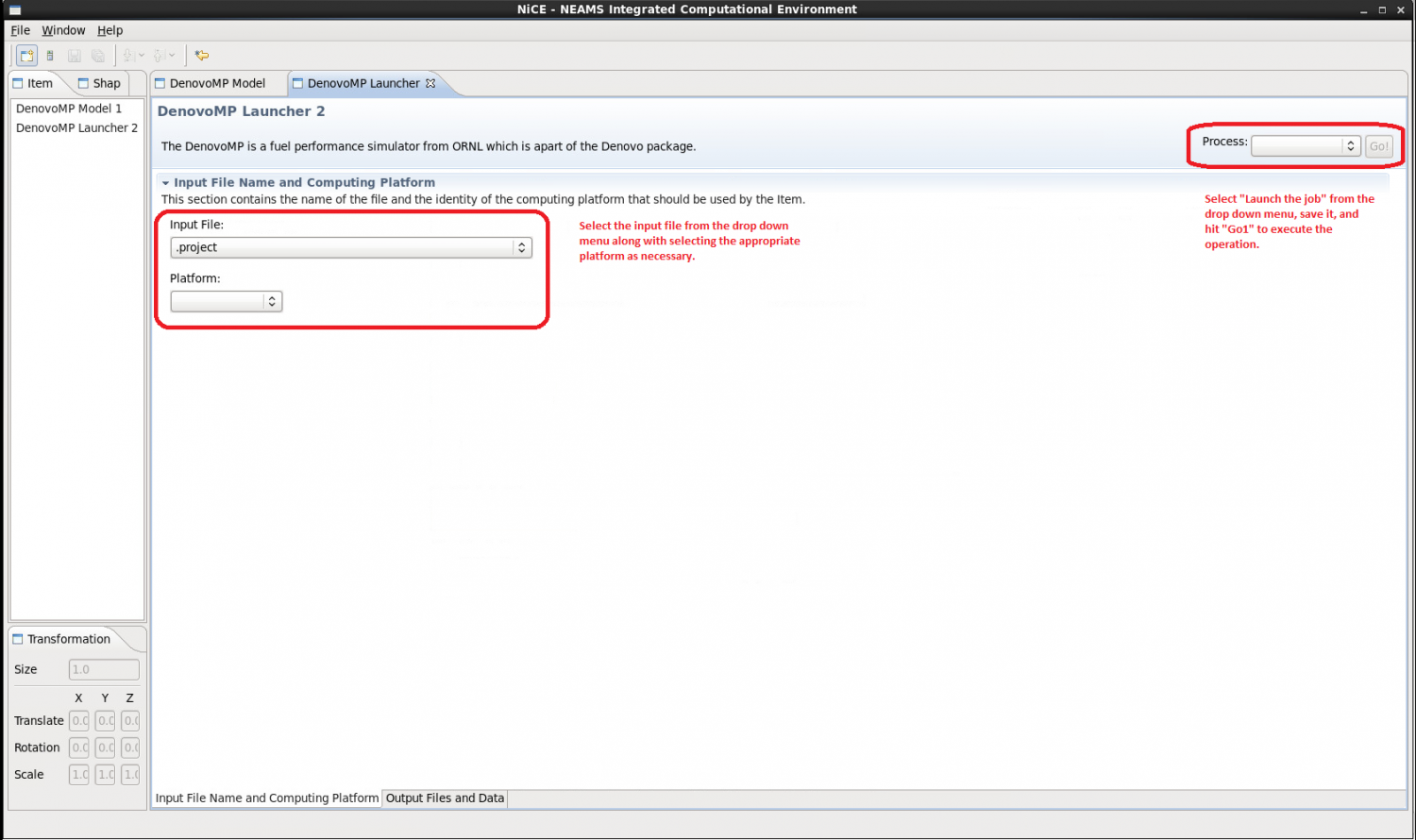Click the Rotation X field
The height and width of the screenshot is (840, 1416).
point(79,748)
